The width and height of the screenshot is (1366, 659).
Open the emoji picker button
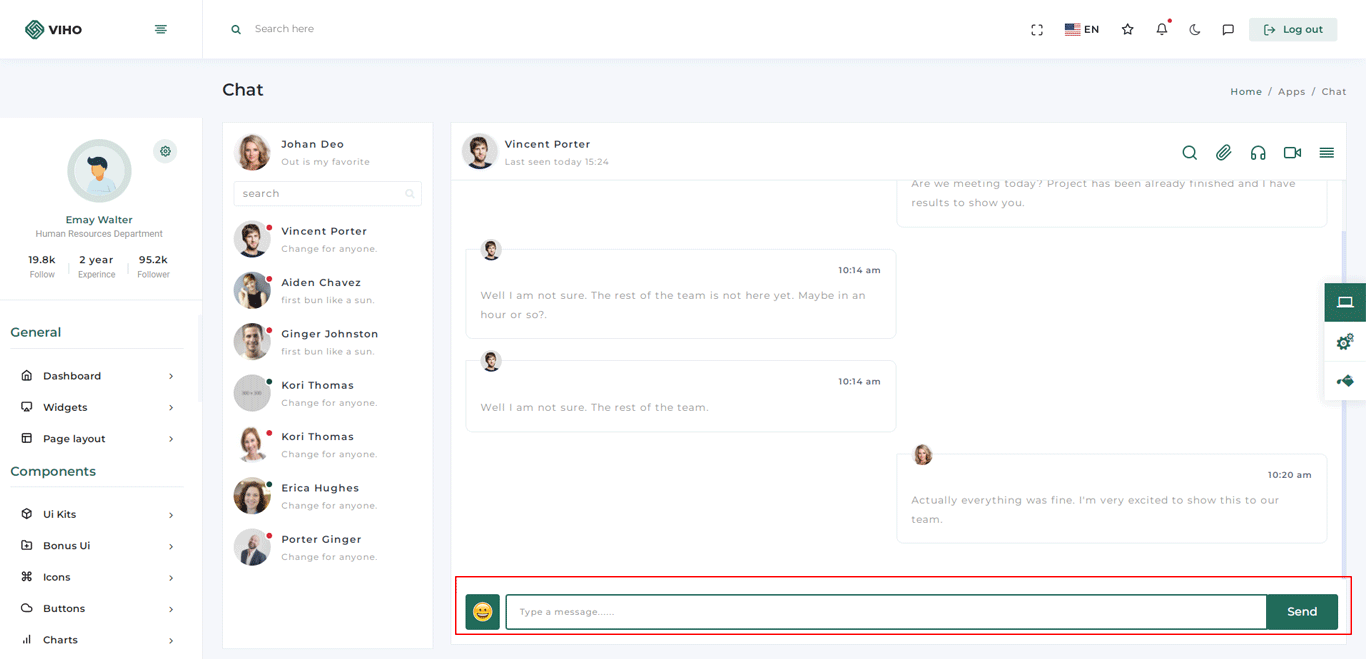pos(482,612)
